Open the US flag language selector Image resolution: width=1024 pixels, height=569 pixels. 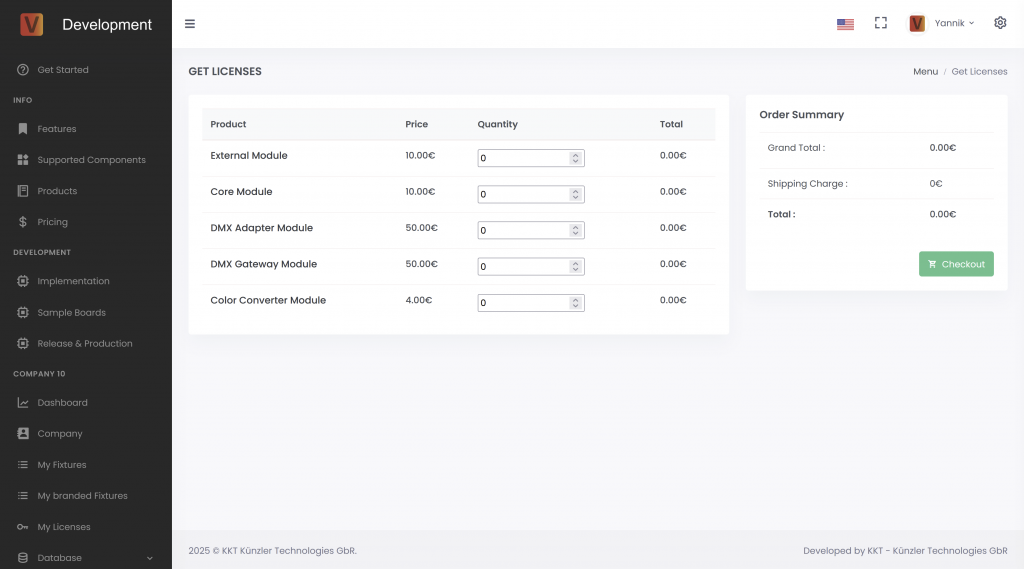845,24
